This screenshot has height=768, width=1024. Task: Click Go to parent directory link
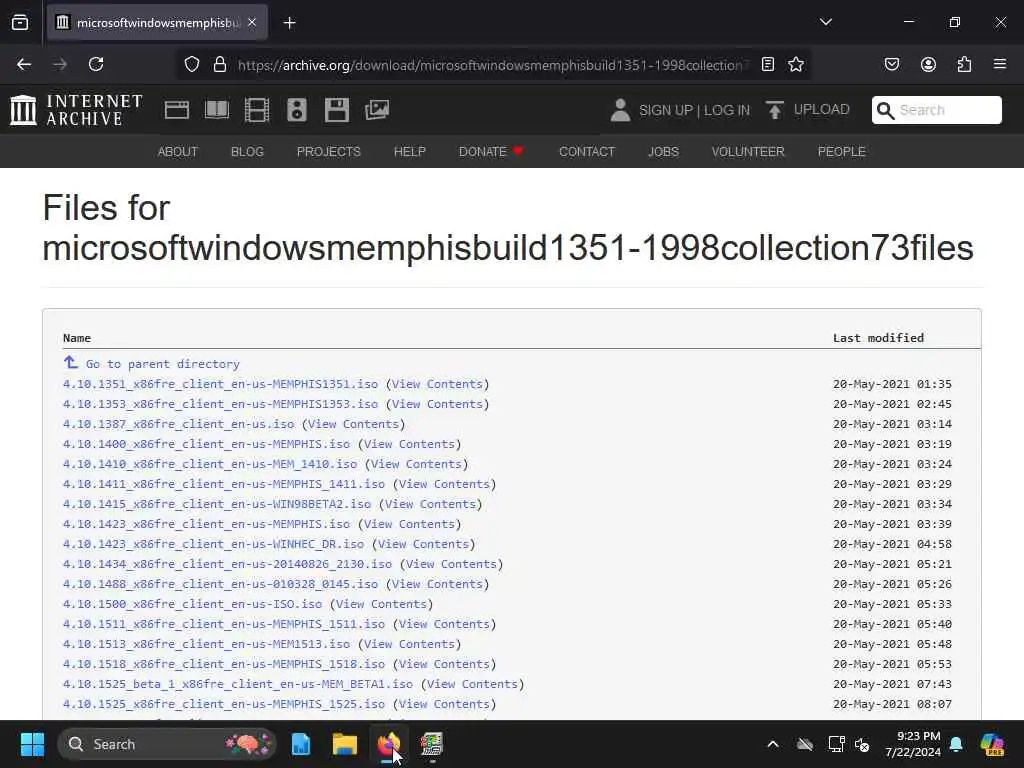click(163, 364)
